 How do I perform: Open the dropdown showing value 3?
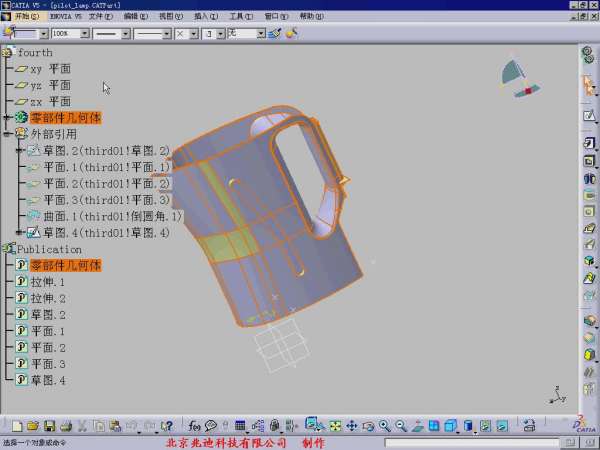221,34
